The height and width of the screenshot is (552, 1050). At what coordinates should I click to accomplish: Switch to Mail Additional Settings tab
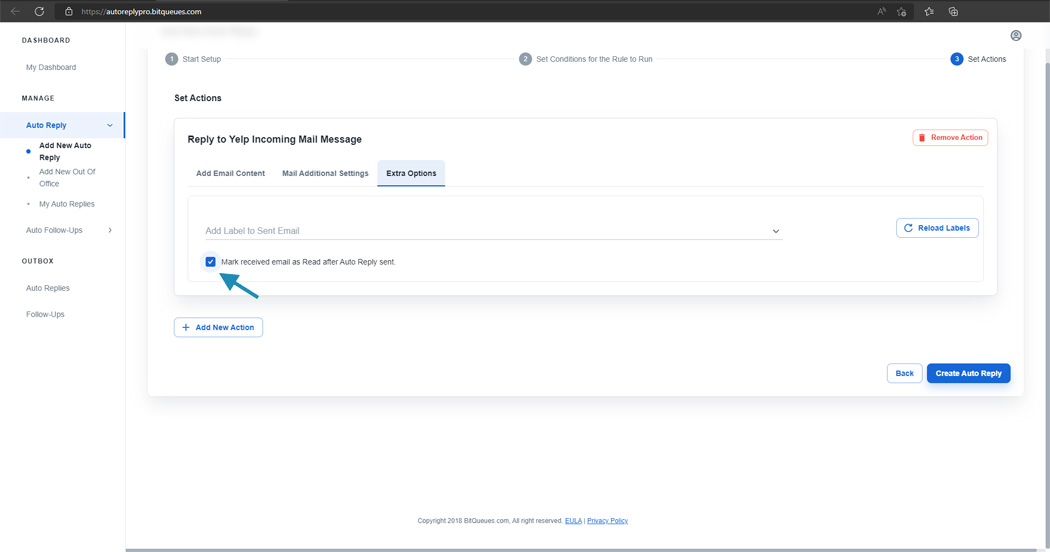(x=325, y=173)
